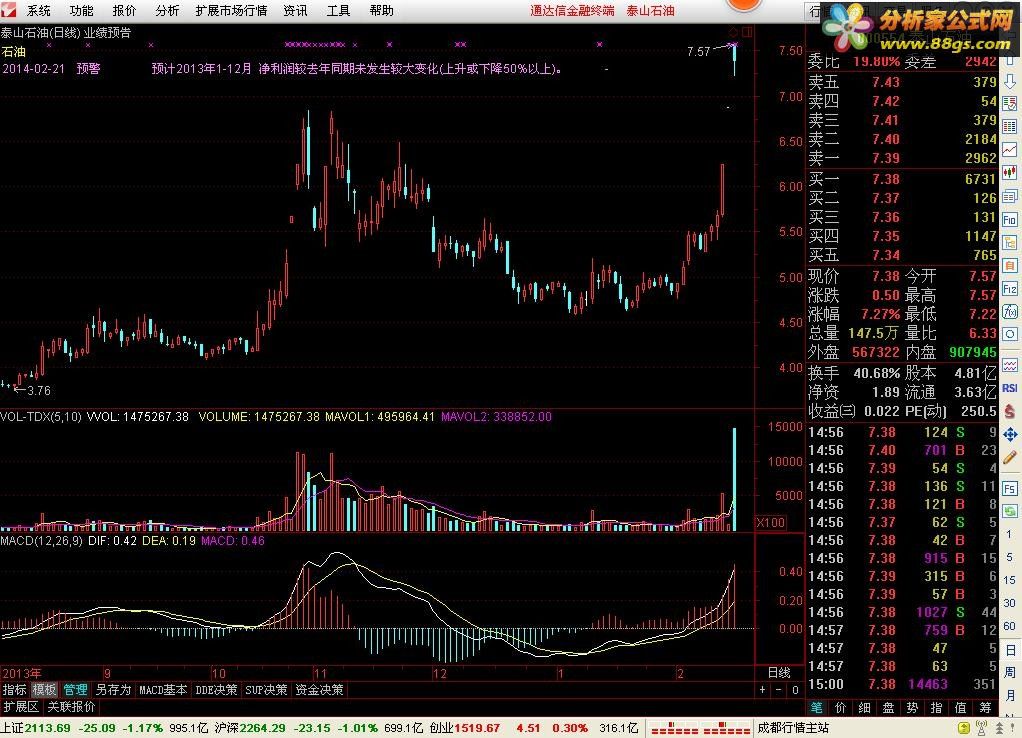Select the 周 weekly period button
Image resolution: width=1022 pixels, height=738 pixels.
click(1010, 672)
